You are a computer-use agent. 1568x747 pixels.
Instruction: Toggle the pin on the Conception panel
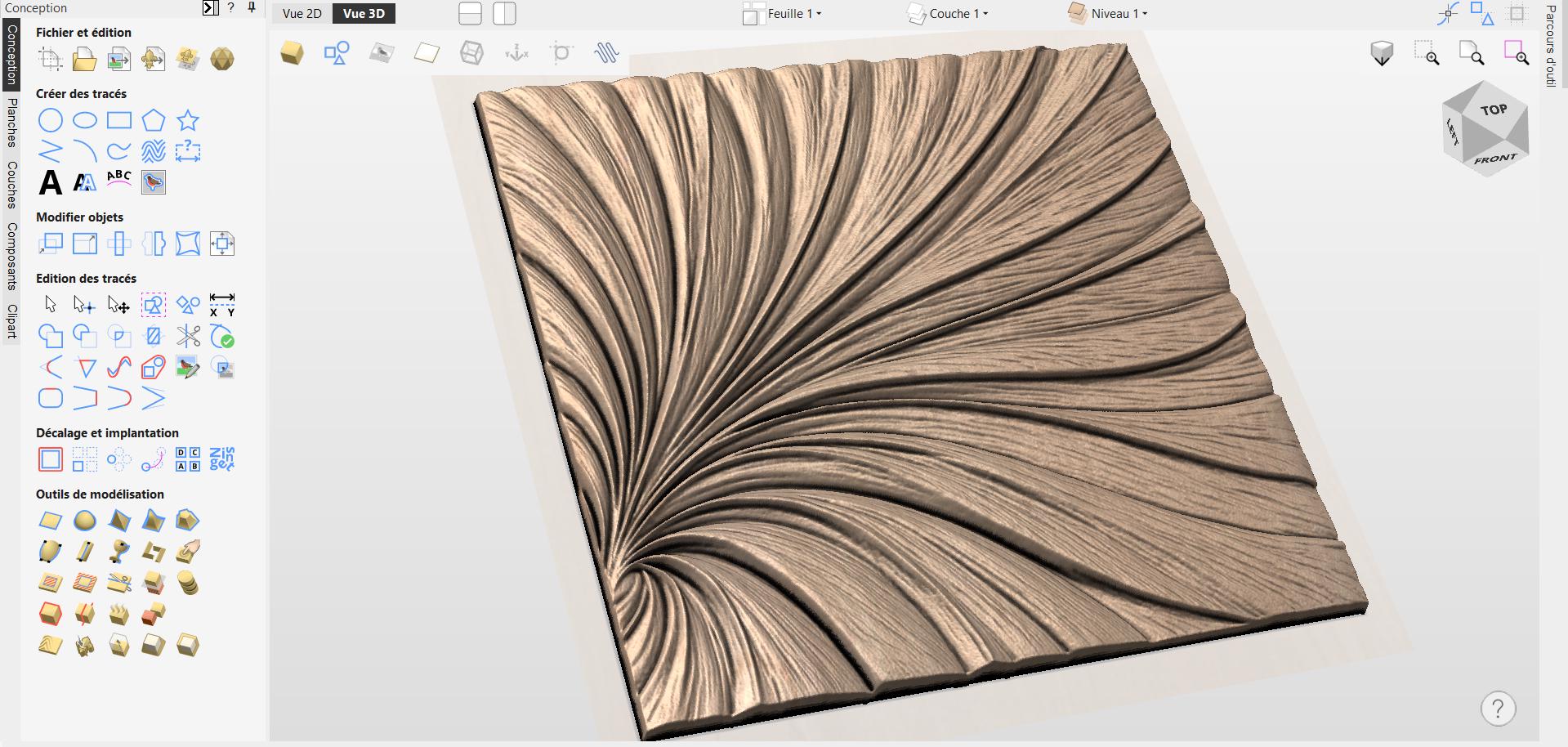click(x=252, y=7)
